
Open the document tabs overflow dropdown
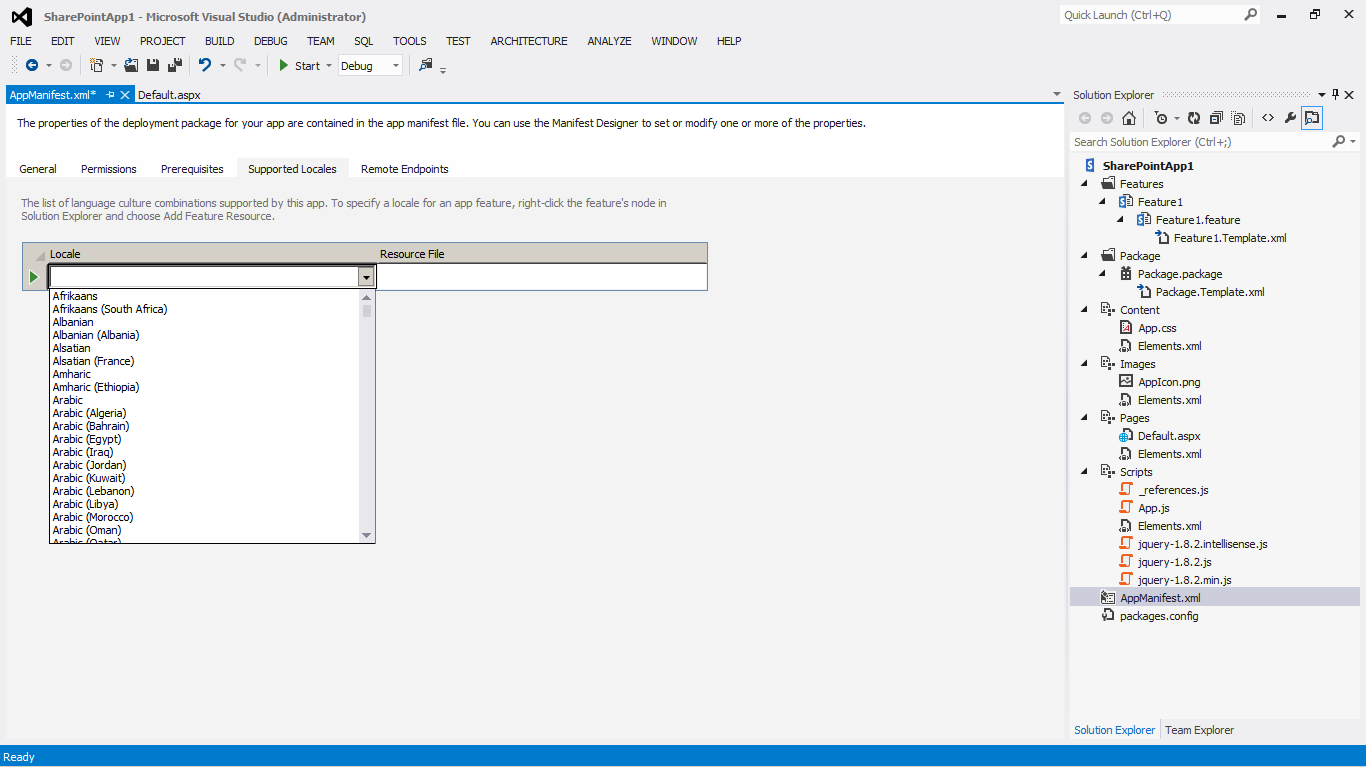tap(1057, 95)
